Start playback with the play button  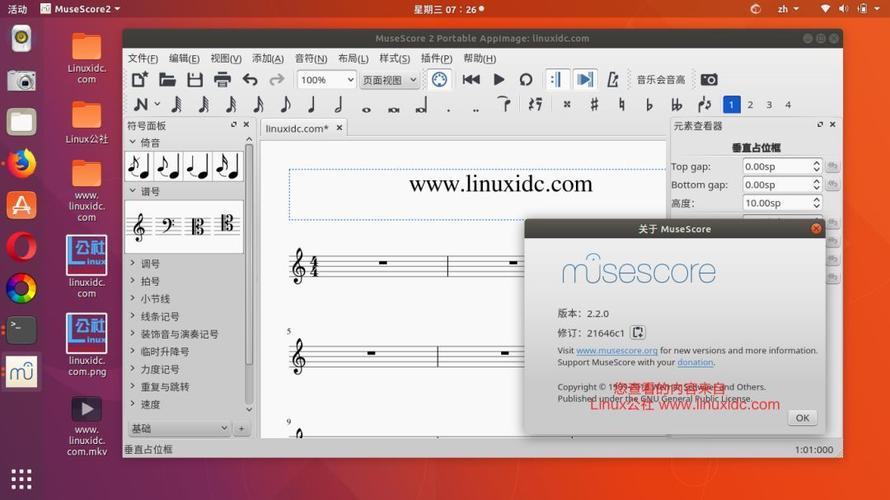pyautogui.click(x=498, y=79)
